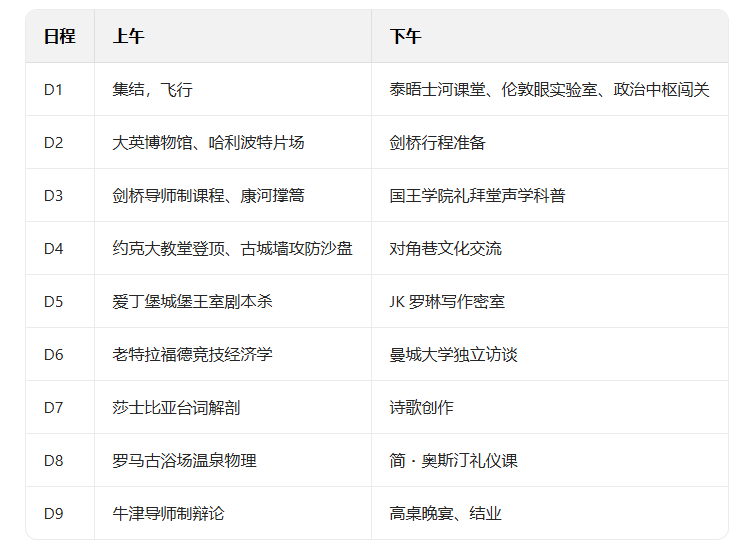
Task: Select the 约克大教堂登顶、古城墙攻防沙盘 cell
Action: [x=232, y=249]
